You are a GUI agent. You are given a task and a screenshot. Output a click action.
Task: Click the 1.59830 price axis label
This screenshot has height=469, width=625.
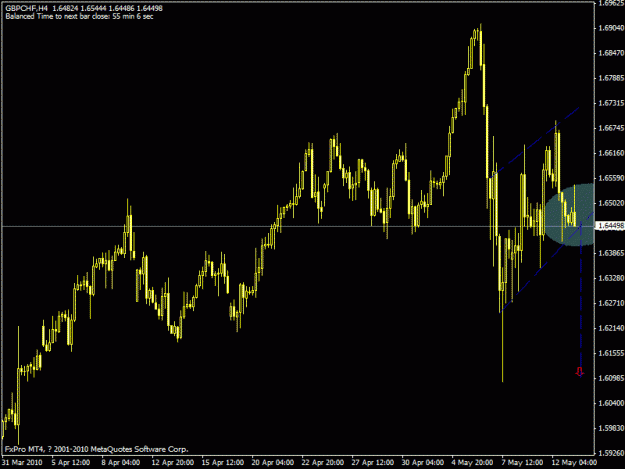click(x=611, y=428)
